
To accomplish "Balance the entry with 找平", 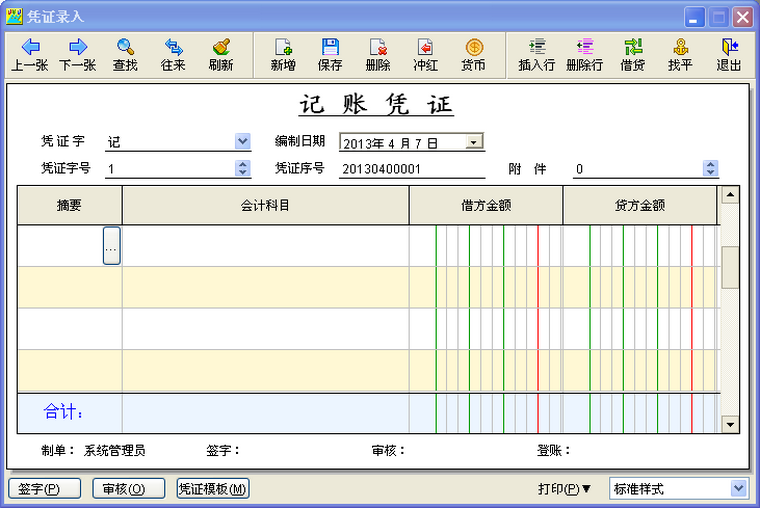I will [x=680, y=55].
